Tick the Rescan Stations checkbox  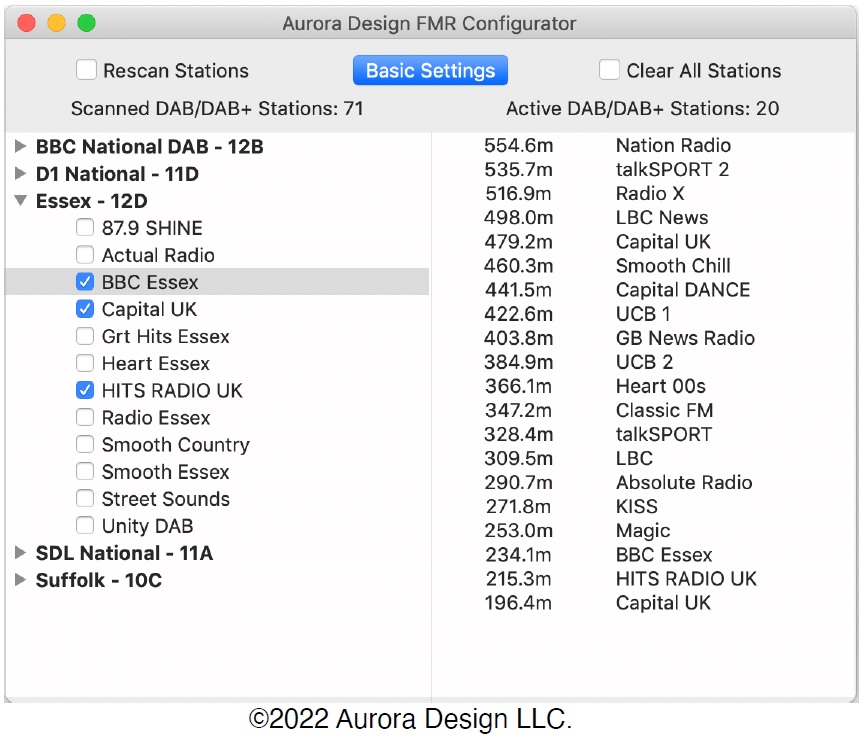(86, 70)
